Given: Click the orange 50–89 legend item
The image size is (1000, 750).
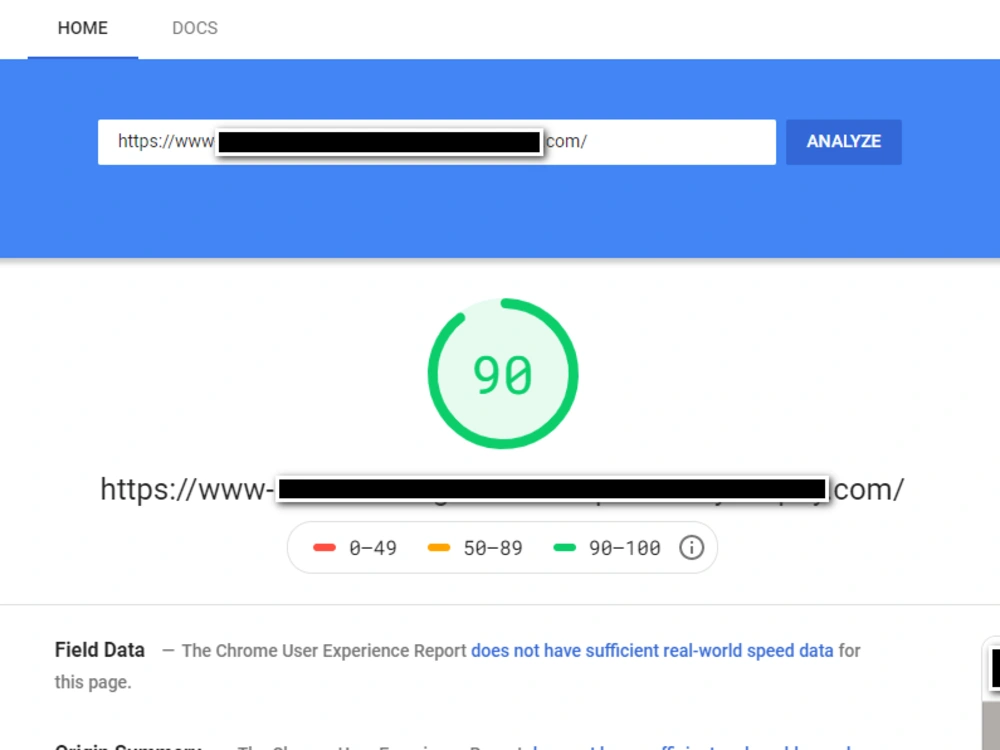Looking at the screenshot, I should click(474, 548).
